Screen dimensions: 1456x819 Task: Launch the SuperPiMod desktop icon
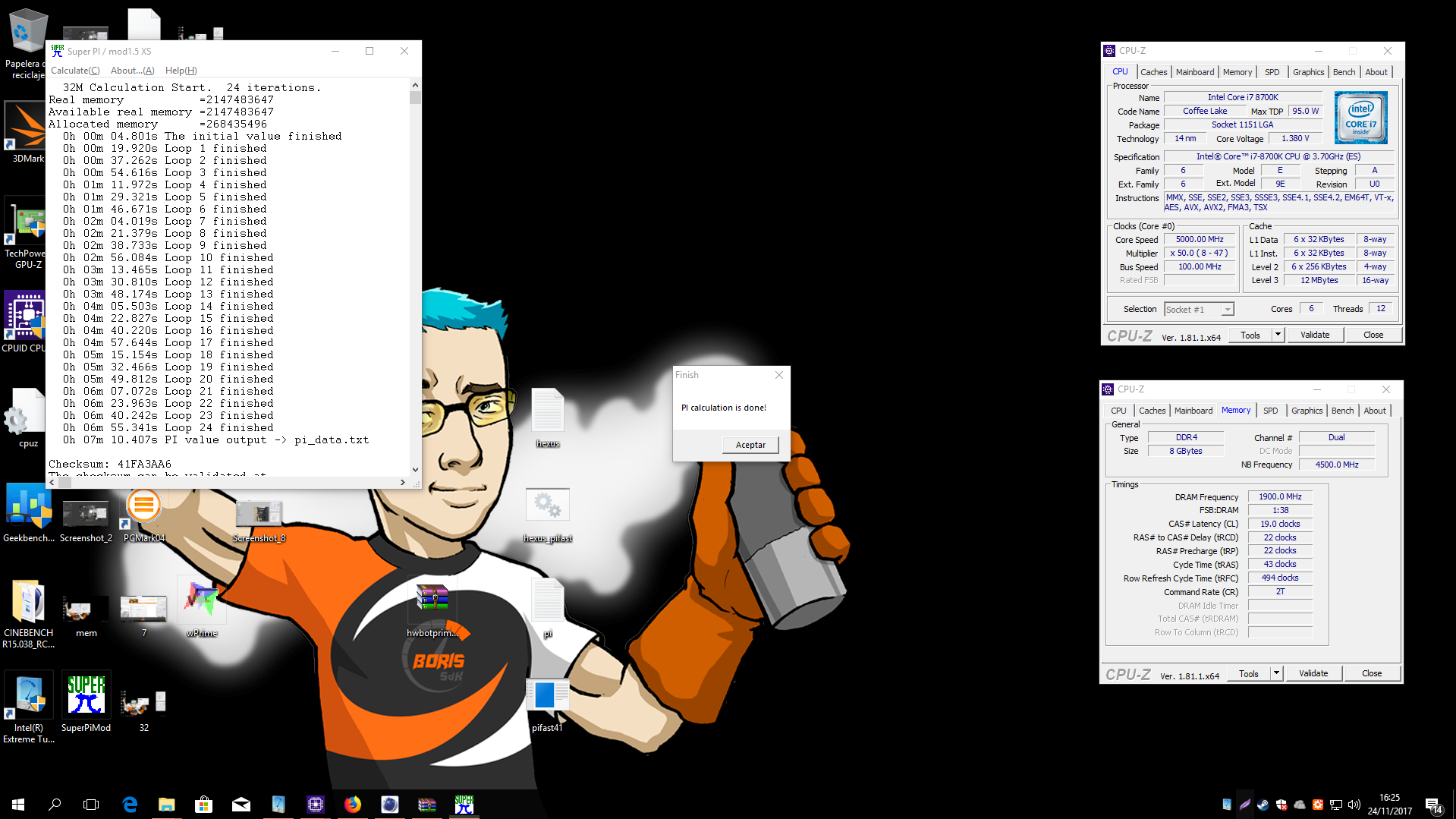click(x=86, y=702)
